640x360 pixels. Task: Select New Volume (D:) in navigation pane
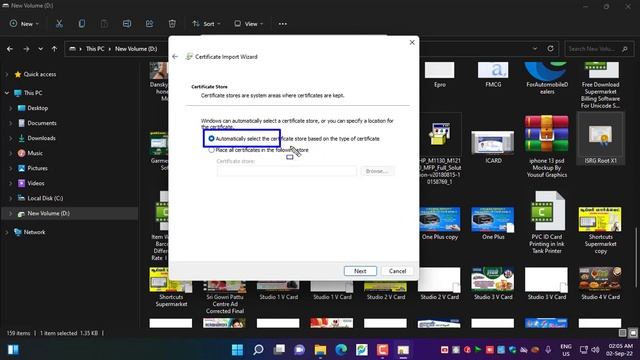48,213
